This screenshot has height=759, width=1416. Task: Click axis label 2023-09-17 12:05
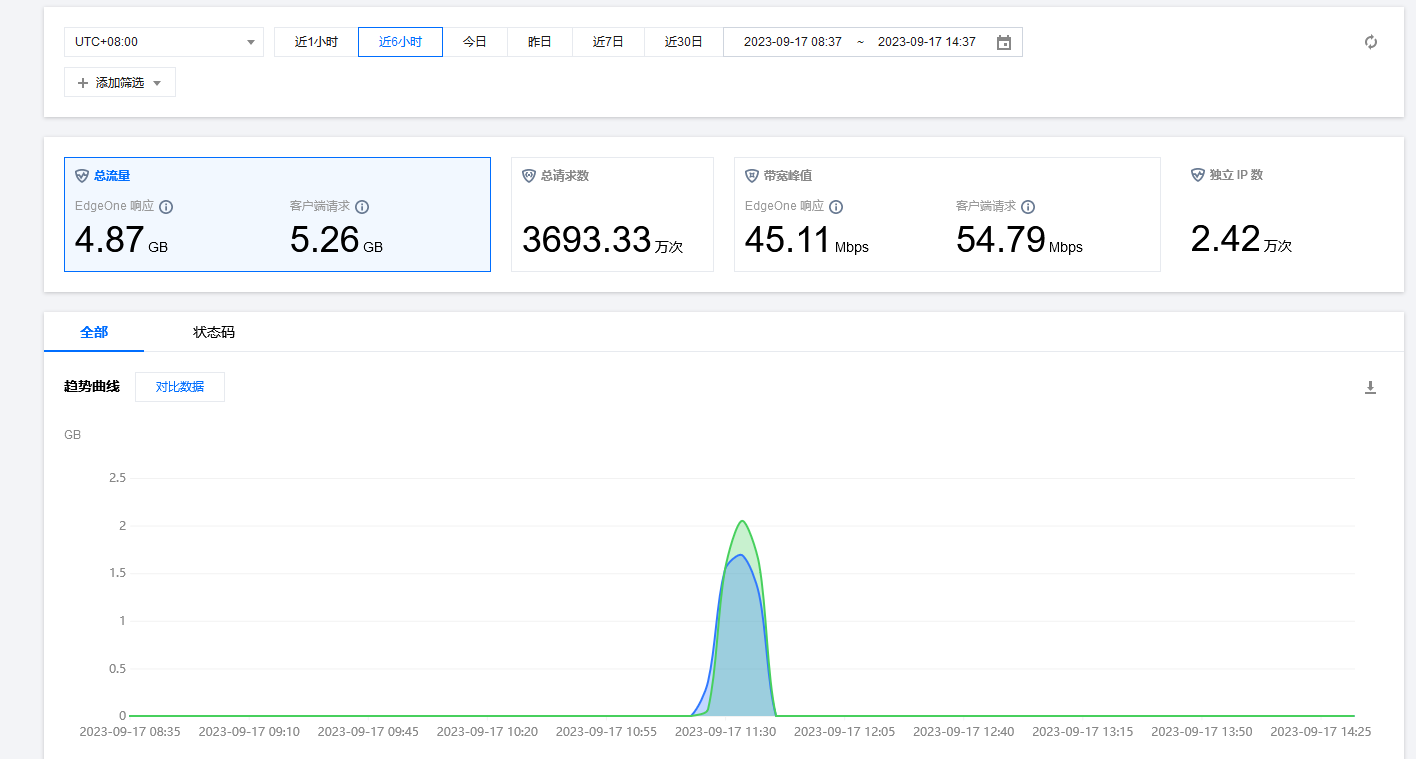coord(844,732)
